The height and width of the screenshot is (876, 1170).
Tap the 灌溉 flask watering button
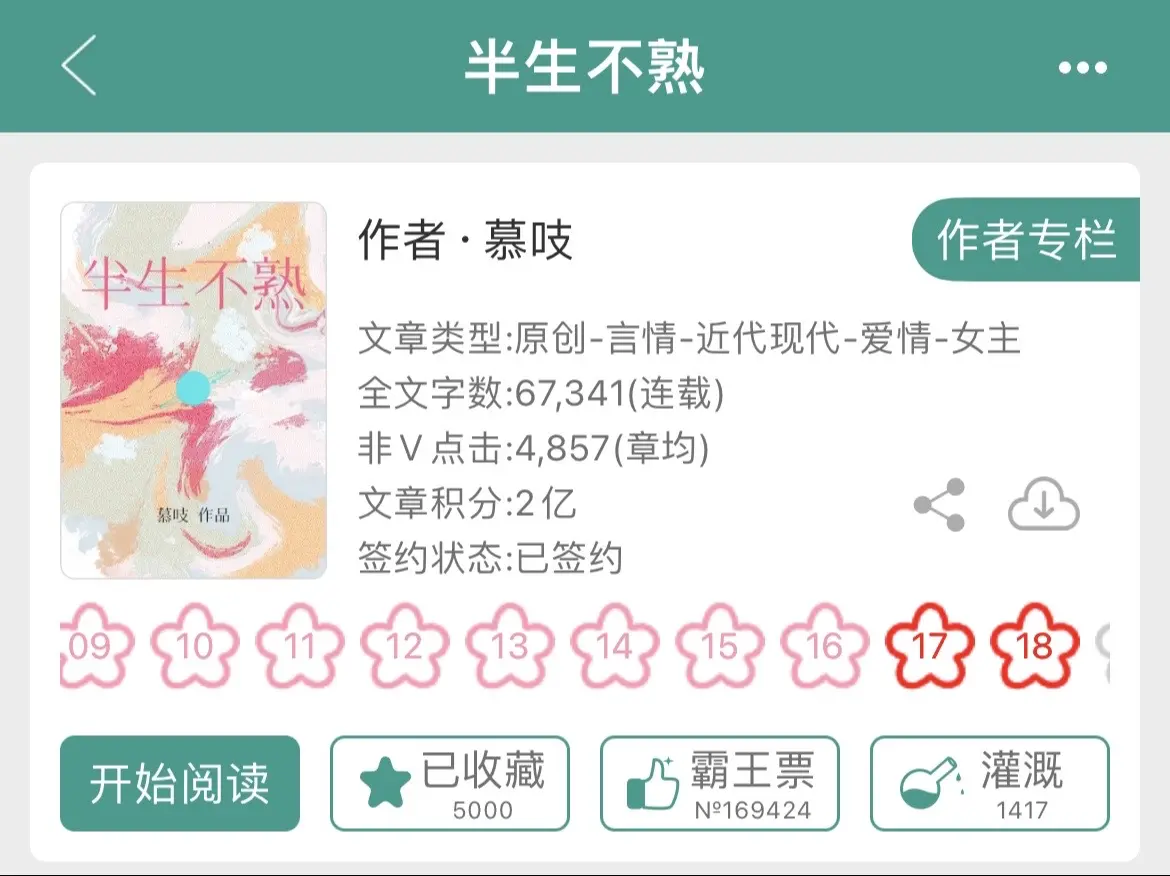click(x=990, y=783)
